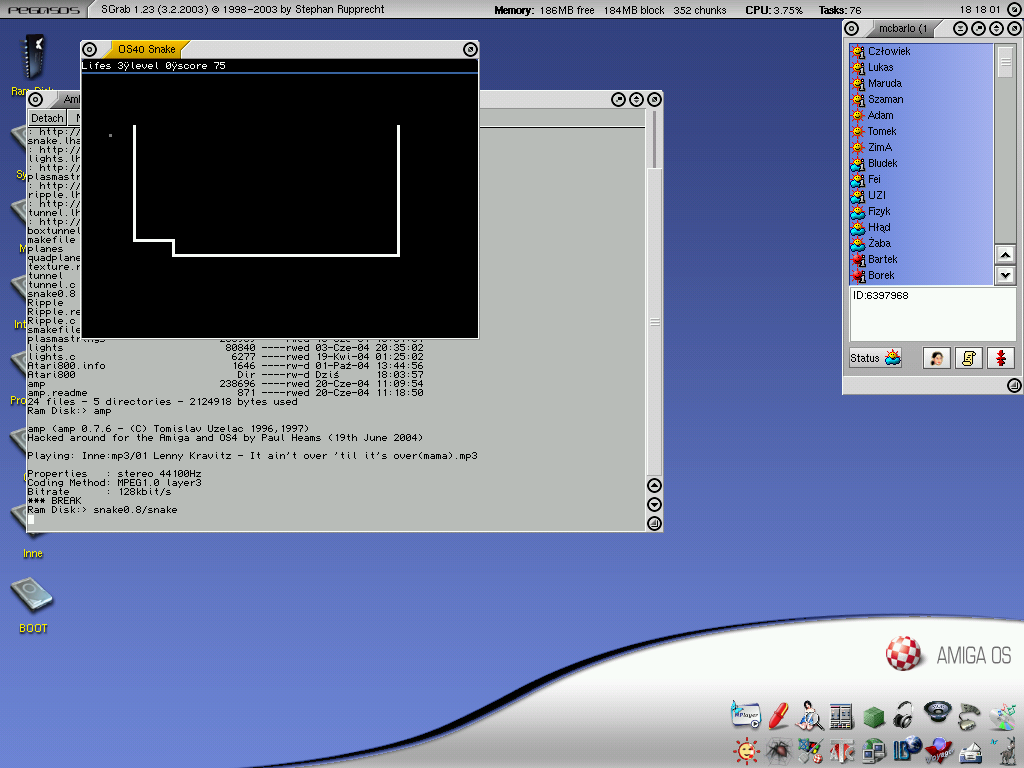Select contact Adam
Screen dimensions: 1024x768
tap(921, 116)
